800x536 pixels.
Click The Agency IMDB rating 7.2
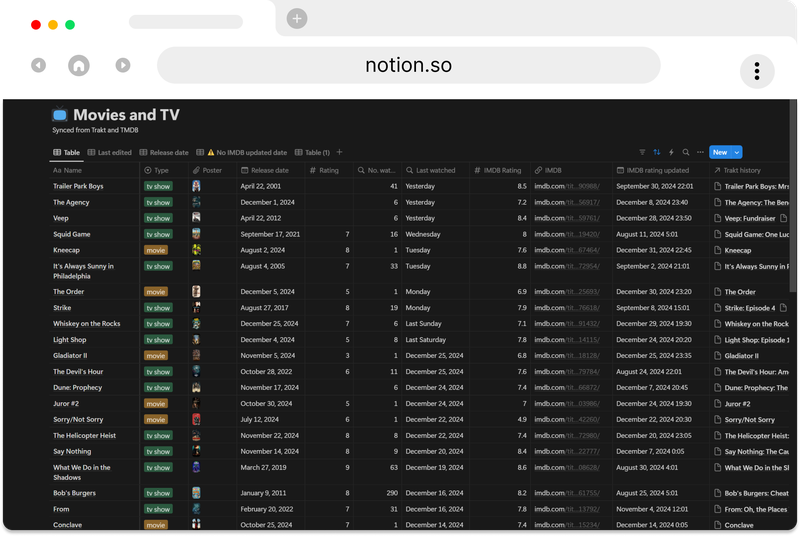(521, 202)
